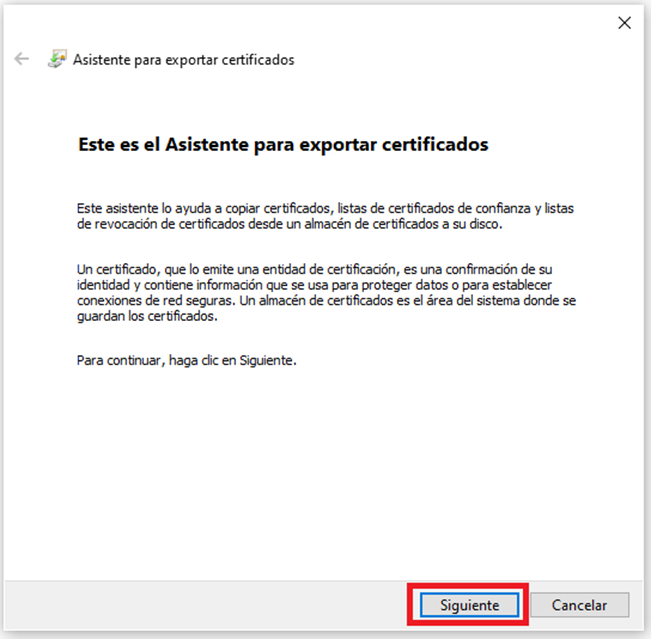
Task: Cancel the wizard with Cancelar
Action: (579, 605)
